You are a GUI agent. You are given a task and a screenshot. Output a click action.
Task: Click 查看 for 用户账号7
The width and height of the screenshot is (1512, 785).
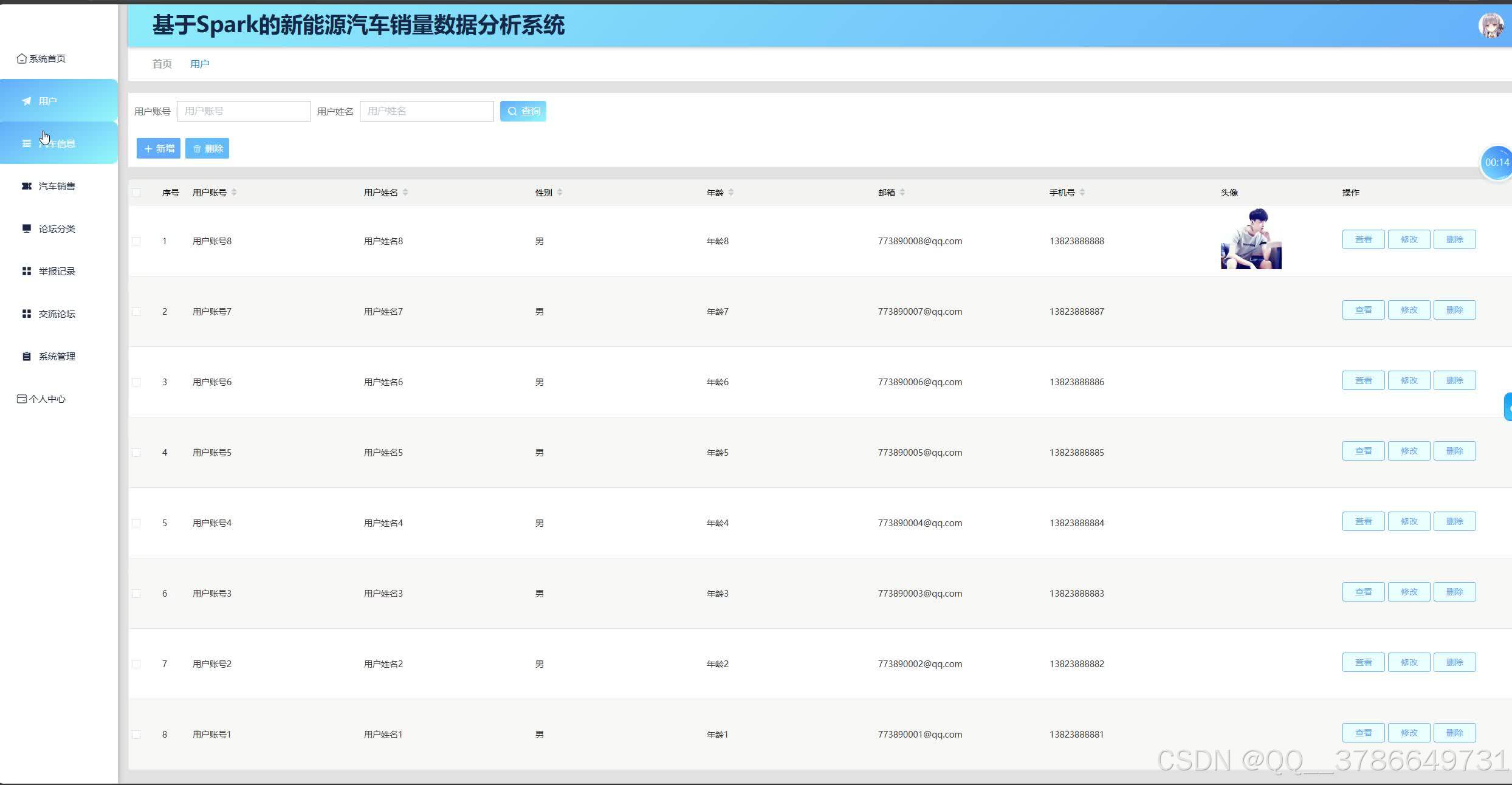[x=1364, y=310]
